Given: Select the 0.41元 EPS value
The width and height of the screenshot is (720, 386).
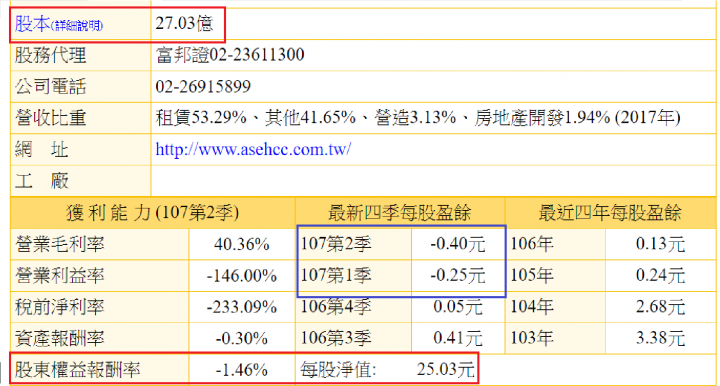Looking at the screenshot, I should [x=457, y=338].
